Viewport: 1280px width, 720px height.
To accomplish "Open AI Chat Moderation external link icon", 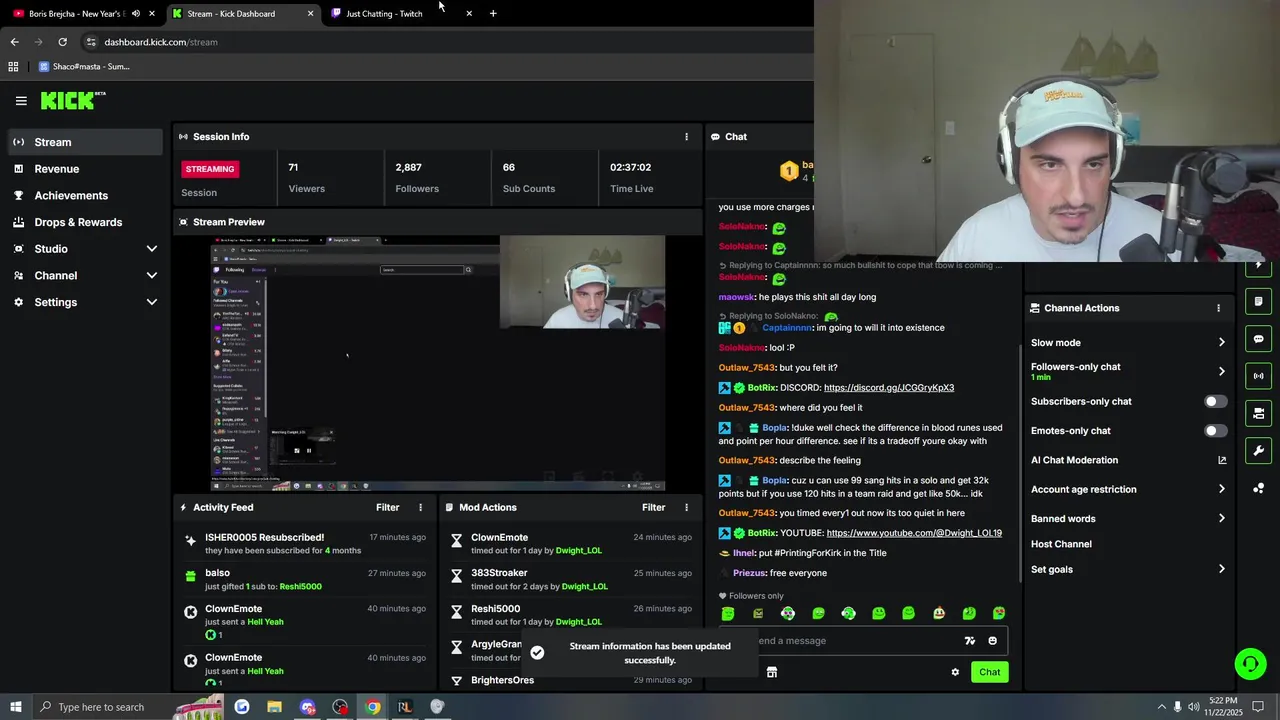I will point(1221,460).
